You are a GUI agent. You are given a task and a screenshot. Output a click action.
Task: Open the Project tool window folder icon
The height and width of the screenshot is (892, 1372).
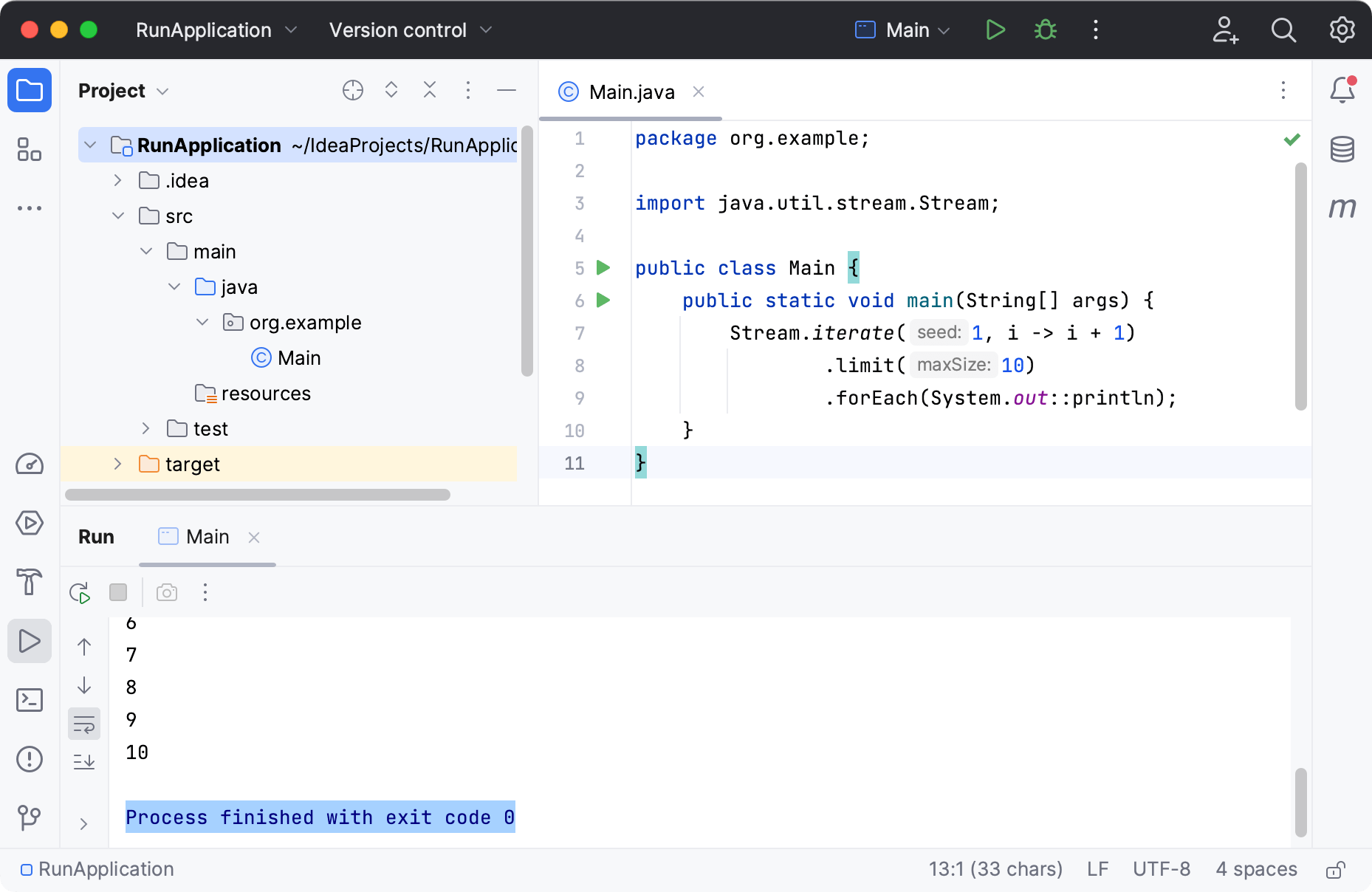[x=30, y=90]
